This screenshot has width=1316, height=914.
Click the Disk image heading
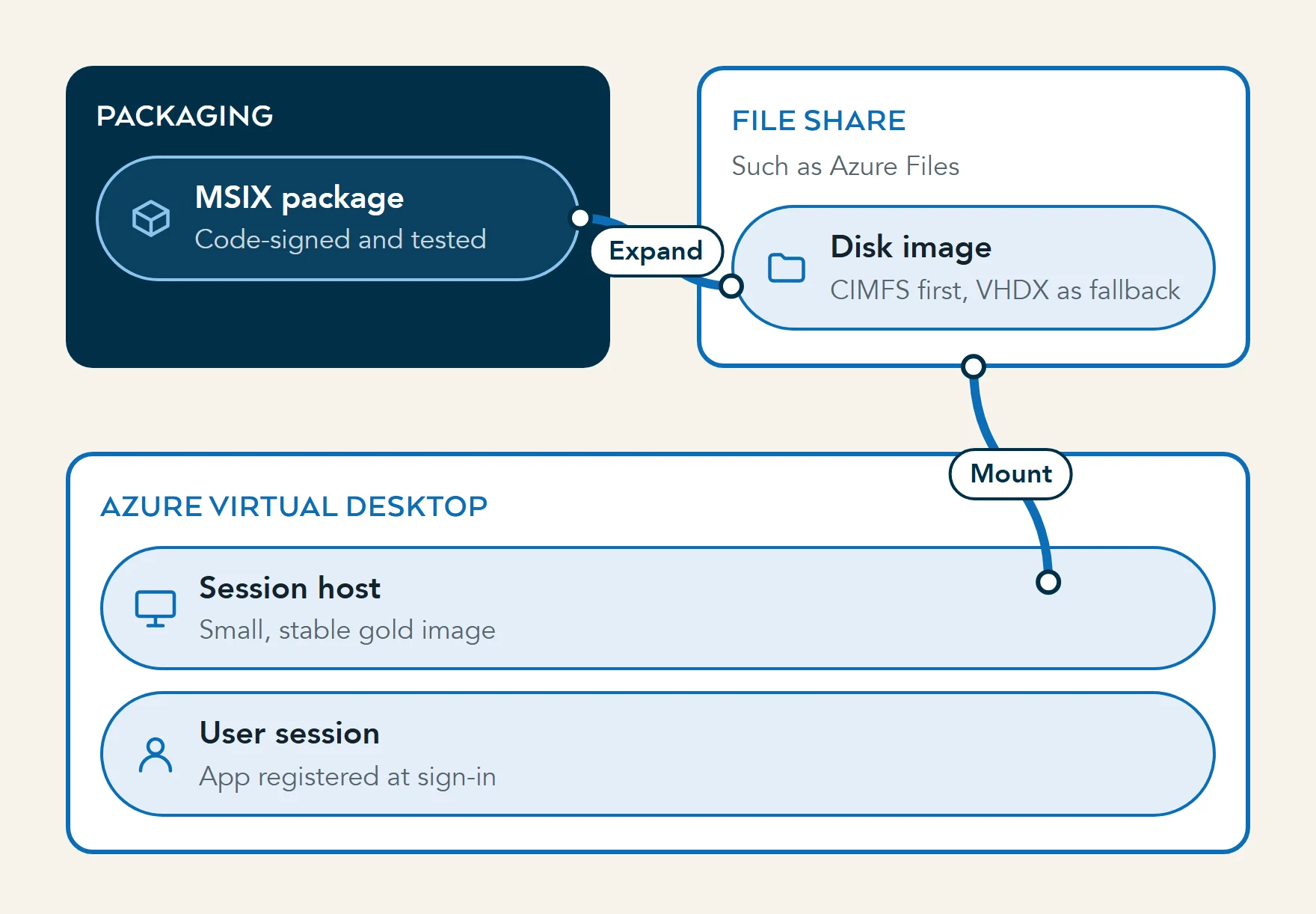coord(911,247)
